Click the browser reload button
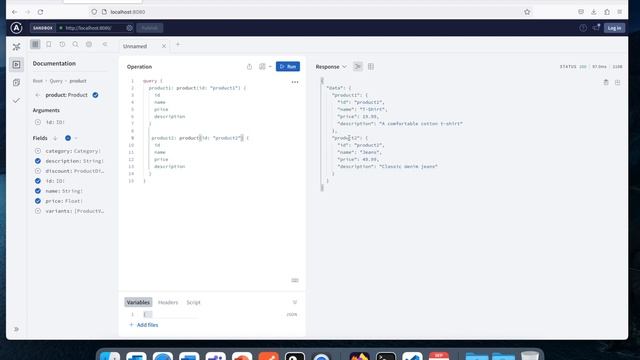Image resolution: width=640 pixels, height=360 pixels. [x=40, y=12]
